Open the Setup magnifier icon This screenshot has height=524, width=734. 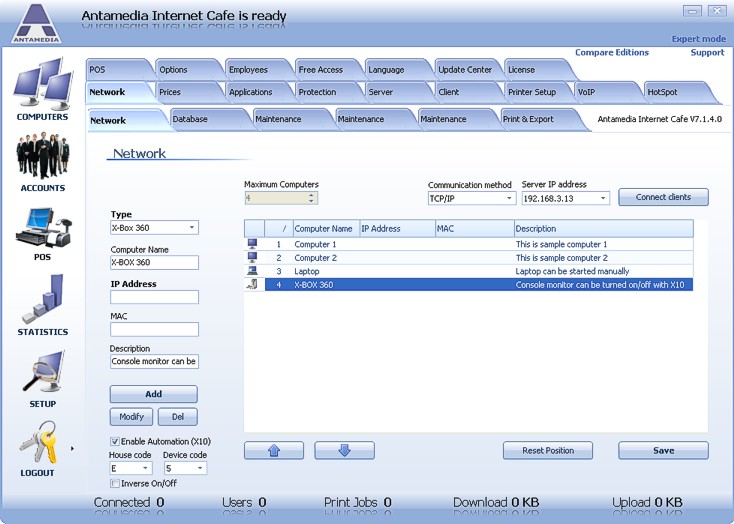[43, 372]
